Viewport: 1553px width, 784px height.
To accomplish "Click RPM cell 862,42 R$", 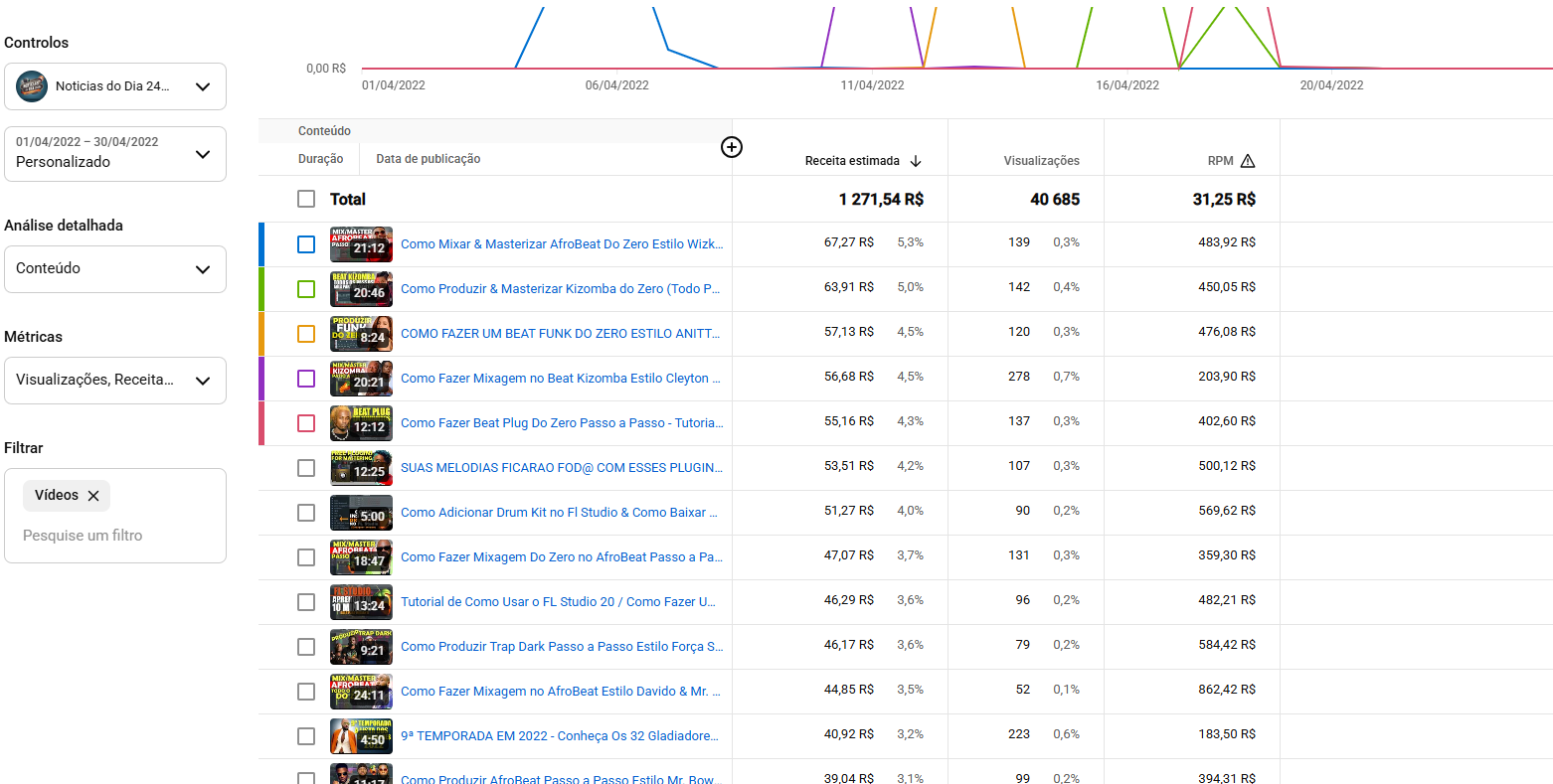I will click(1227, 690).
